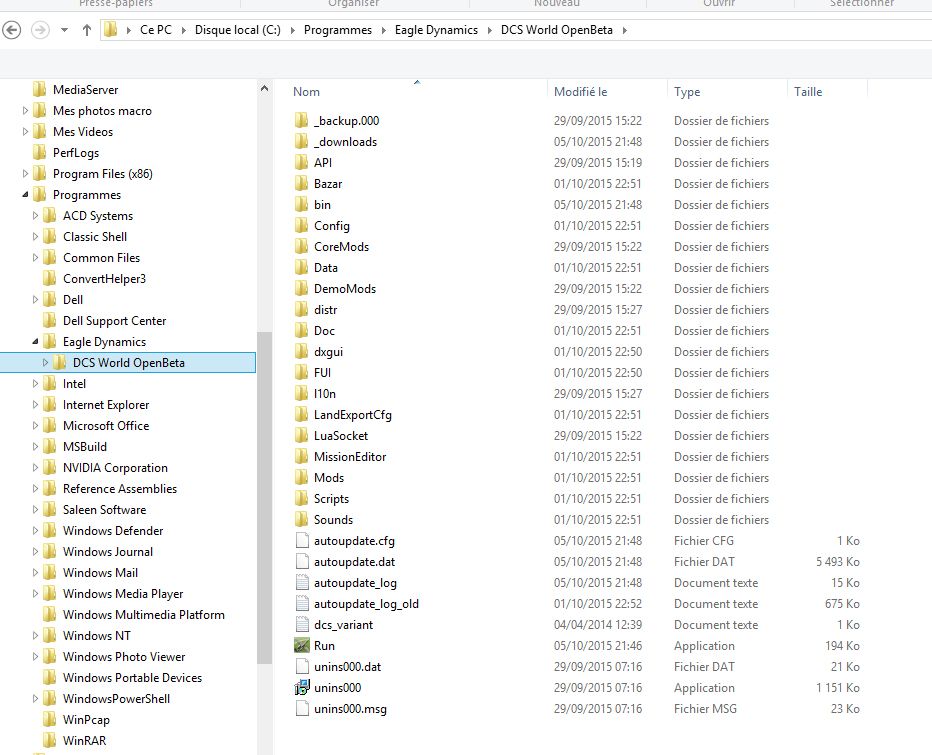Click the Run application icon
Viewport: 932px width, 755px height.
click(303, 646)
